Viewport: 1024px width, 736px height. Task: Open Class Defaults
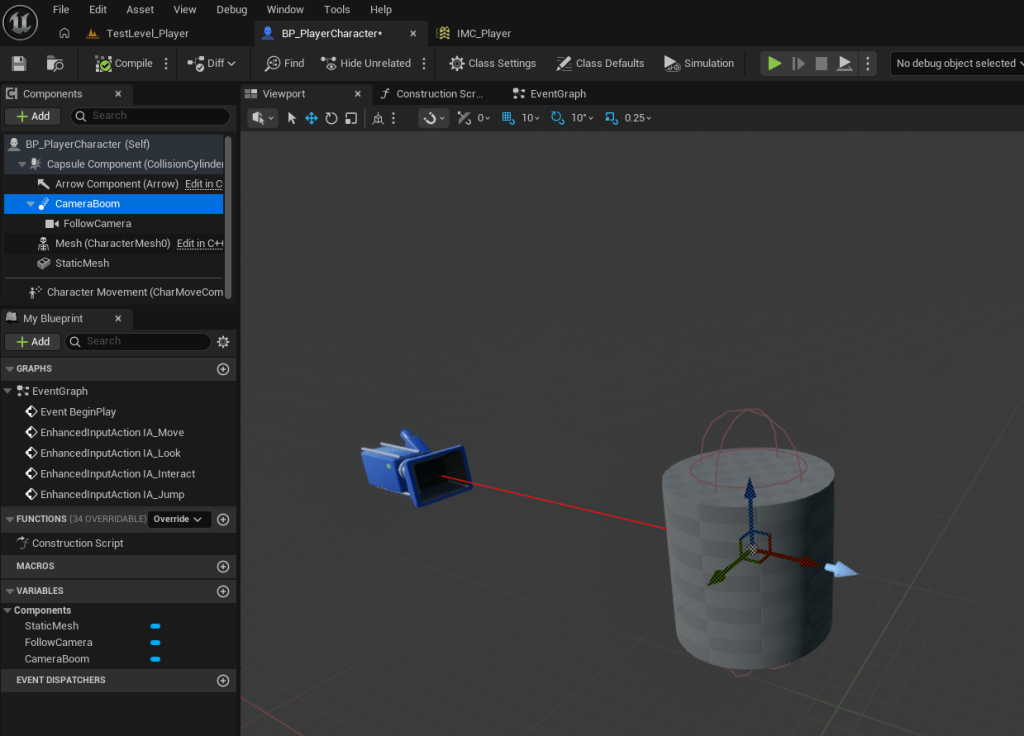coord(600,63)
